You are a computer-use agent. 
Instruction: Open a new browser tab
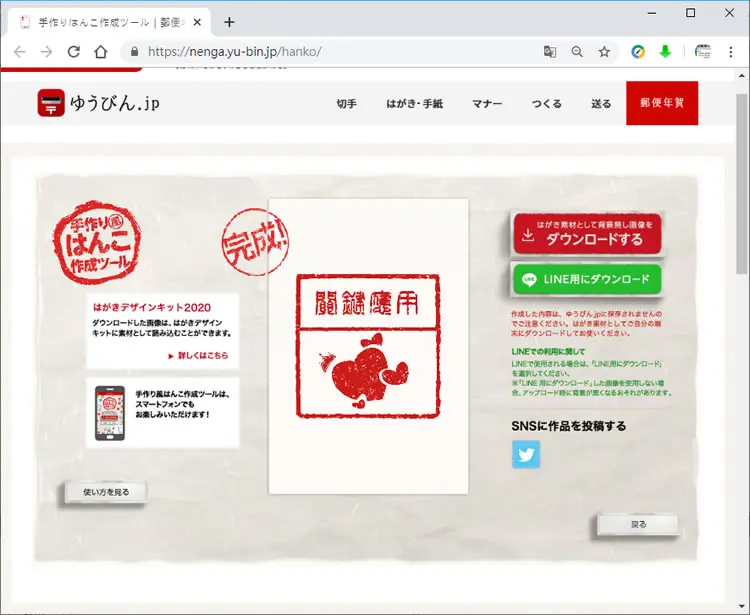pyautogui.click(x=229, y=22)
